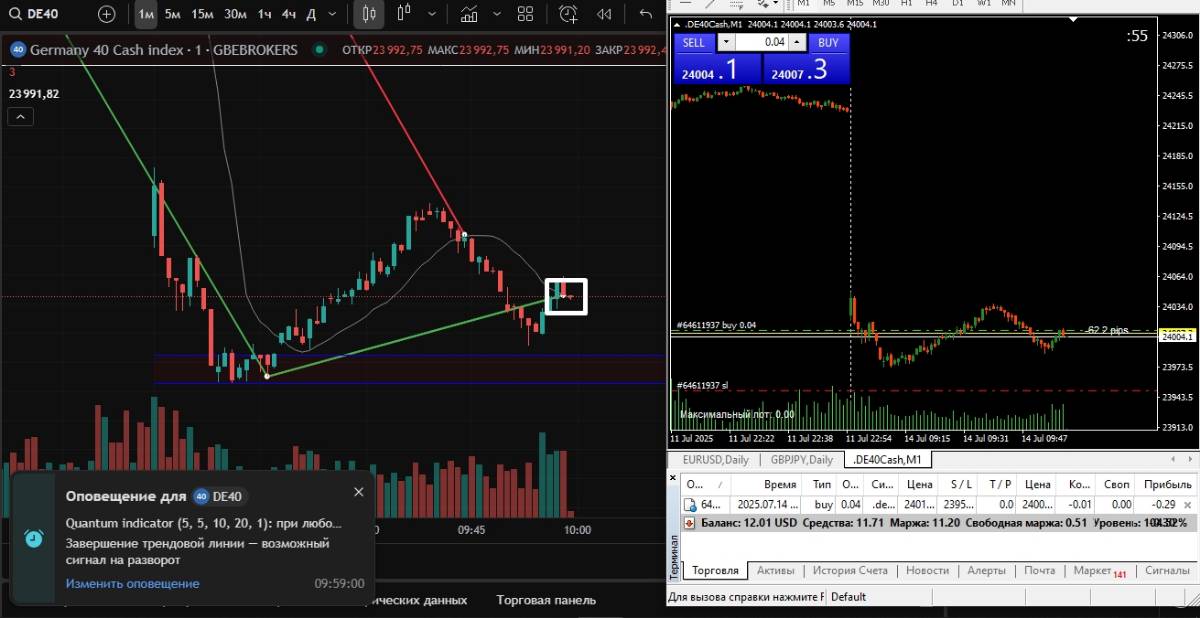Image resolution: width=1200 pixels, height=618 pixels.
Task: Start bar replay with rewind icon
Action: [x=604, y=14]
